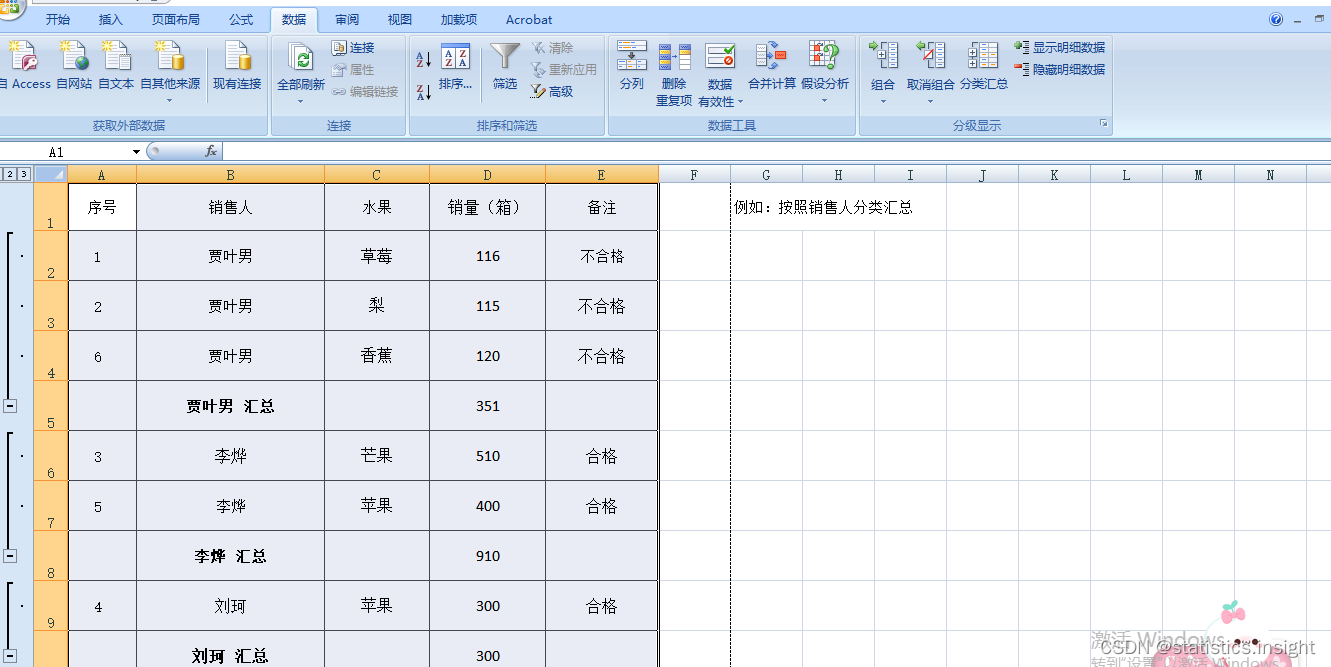Click the Name Box showing A1

click(66, 152)
